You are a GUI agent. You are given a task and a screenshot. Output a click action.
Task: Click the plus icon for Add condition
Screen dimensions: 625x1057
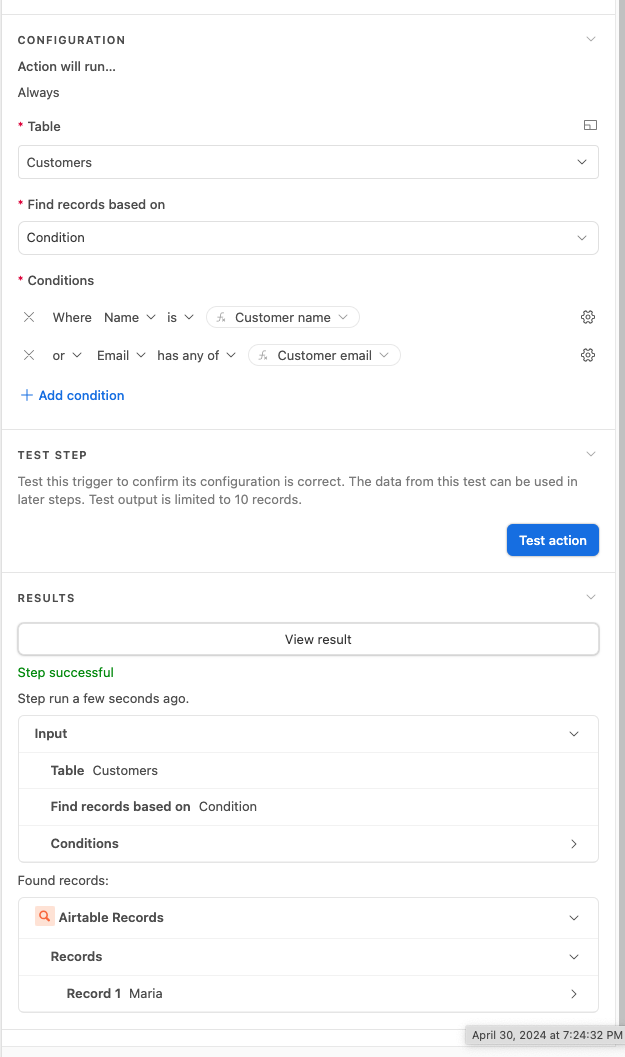coord(27,395)
